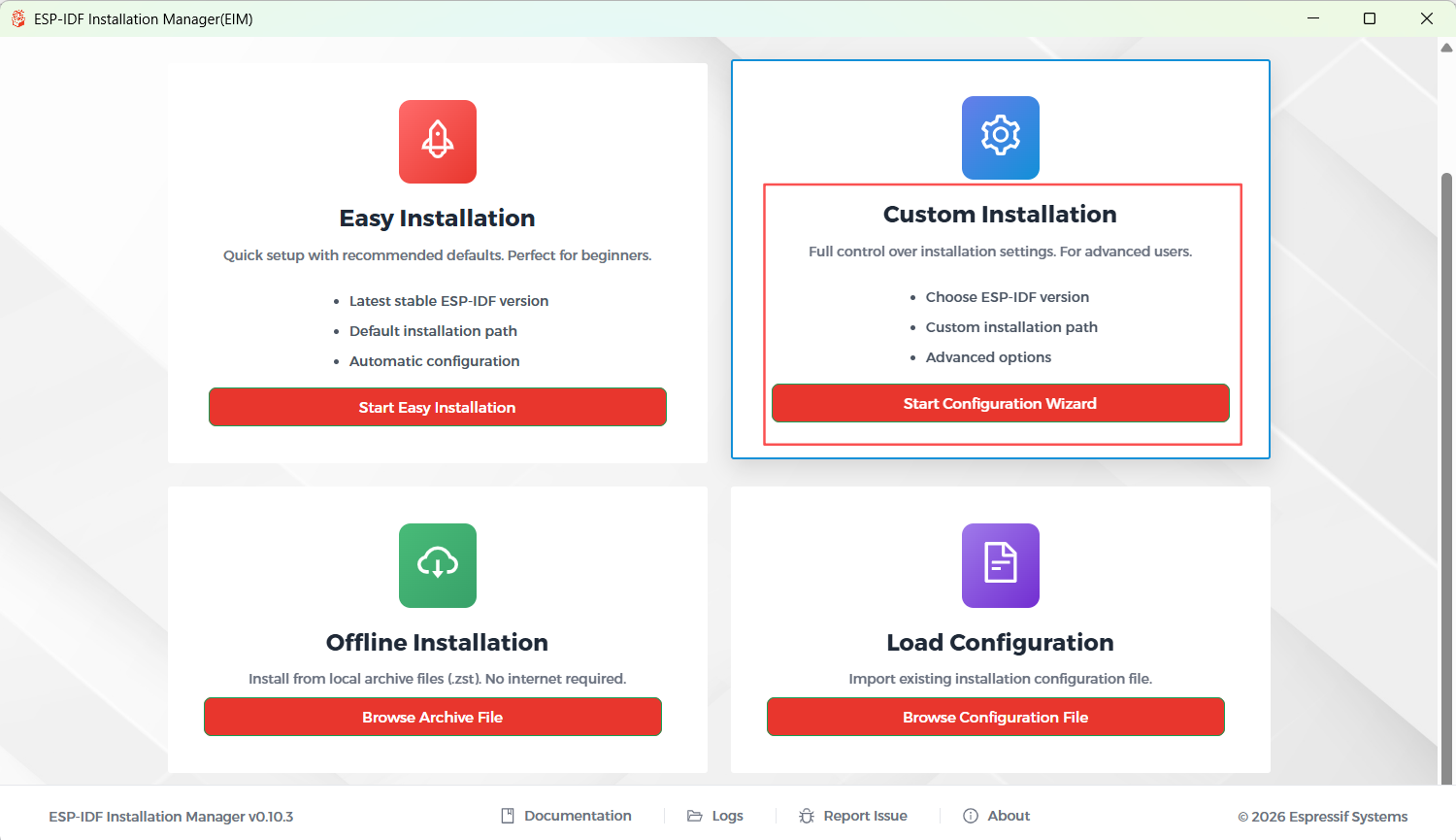Browse Configuration File to load
1456x840 pixels.
[996, 717]
